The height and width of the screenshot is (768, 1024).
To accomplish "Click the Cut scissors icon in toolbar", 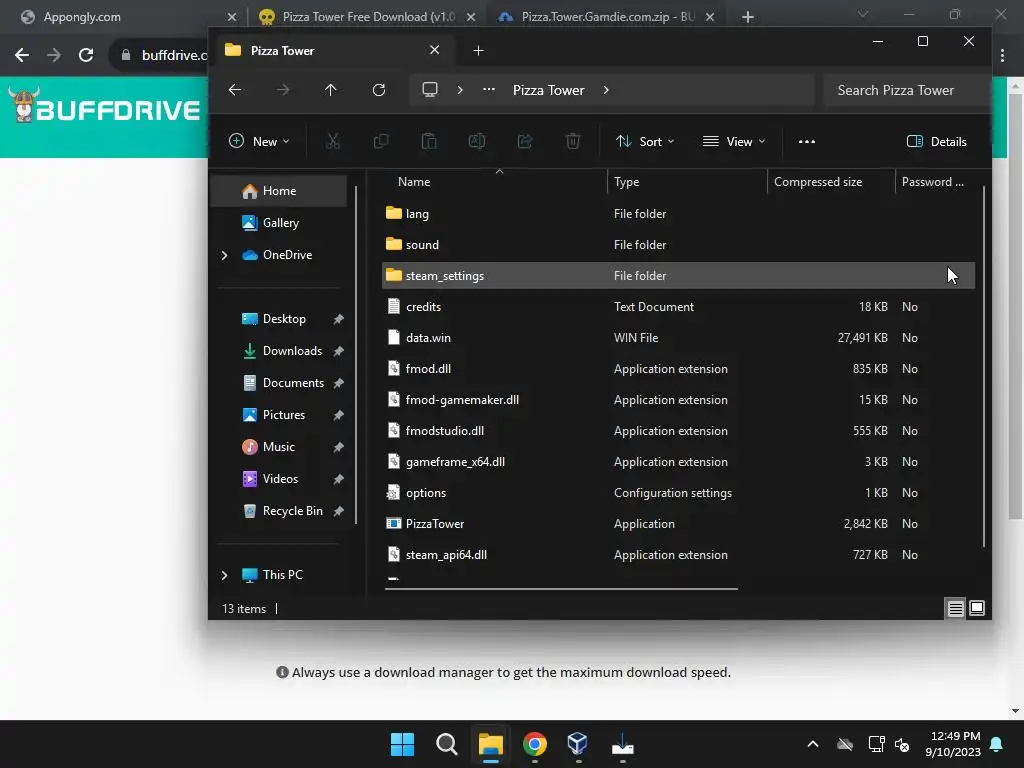I will pyautogui.click(x=333, y=141).
